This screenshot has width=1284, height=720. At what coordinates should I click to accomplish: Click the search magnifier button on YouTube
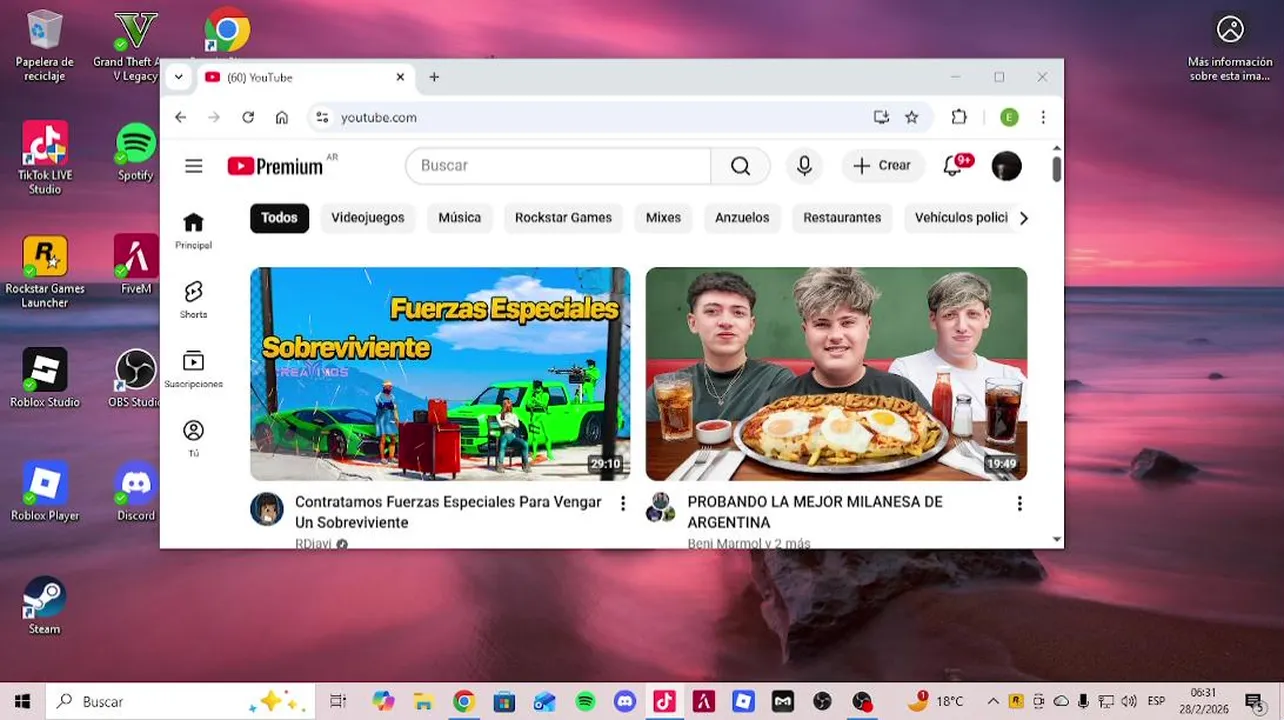740,166
